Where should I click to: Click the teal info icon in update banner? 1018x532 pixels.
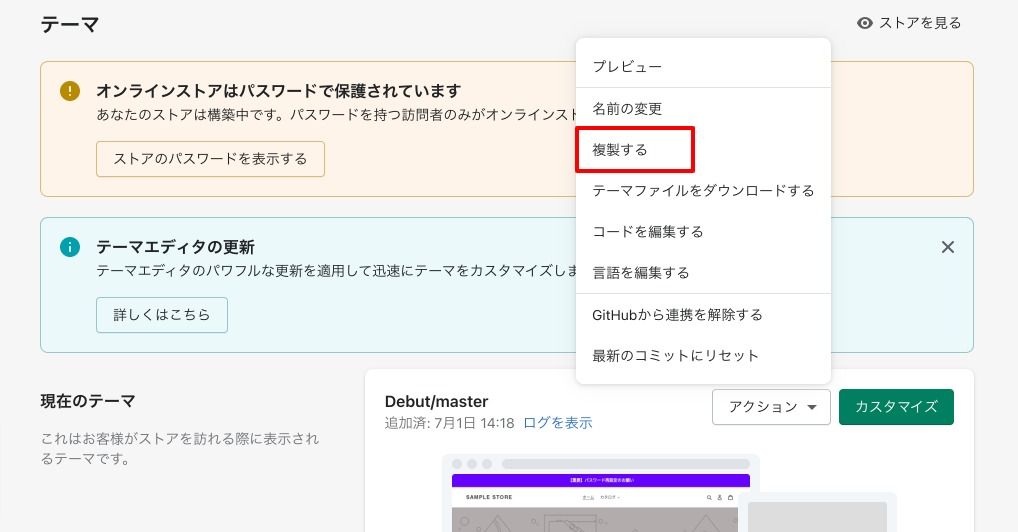point(70,247)
